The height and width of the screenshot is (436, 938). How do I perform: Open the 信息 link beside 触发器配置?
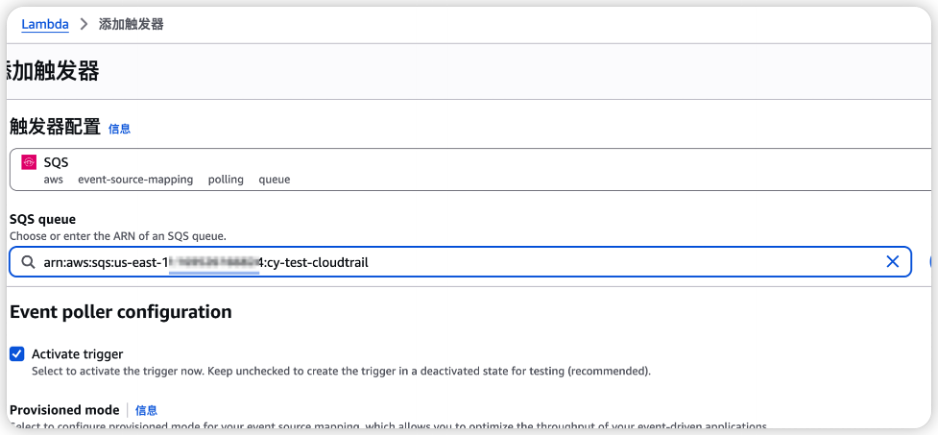click(x=120, y=129)
